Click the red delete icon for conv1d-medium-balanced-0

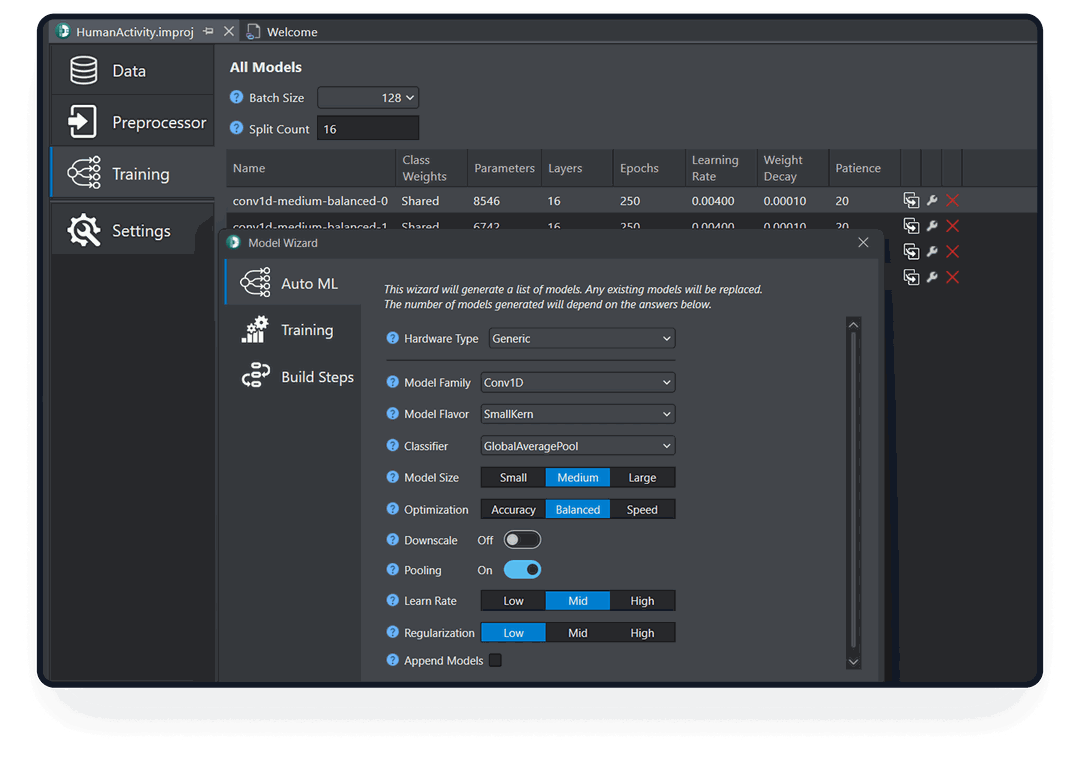tap(952, 201)
